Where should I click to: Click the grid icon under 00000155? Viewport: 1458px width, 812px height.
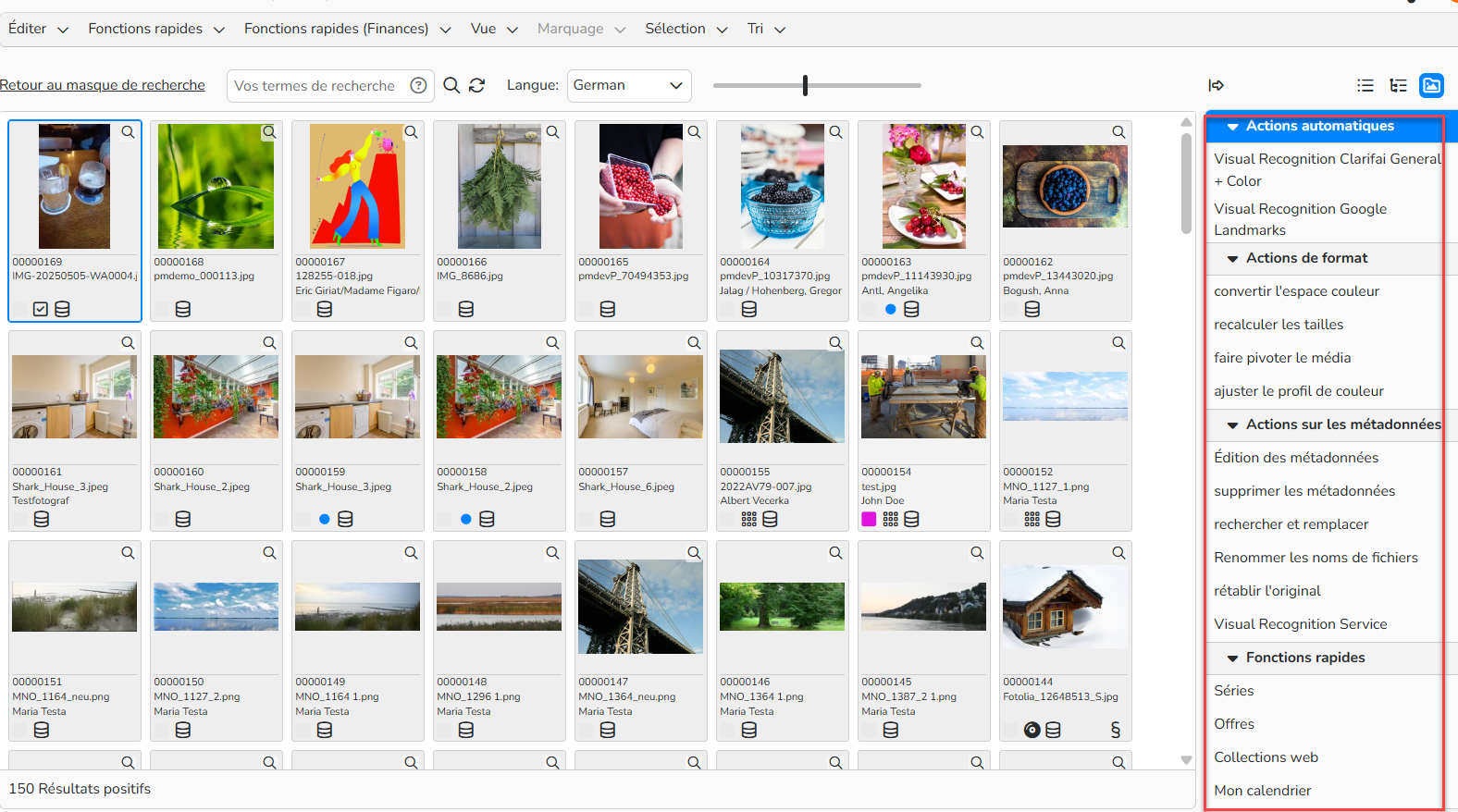pyautogui.click(x=749, y=519)
